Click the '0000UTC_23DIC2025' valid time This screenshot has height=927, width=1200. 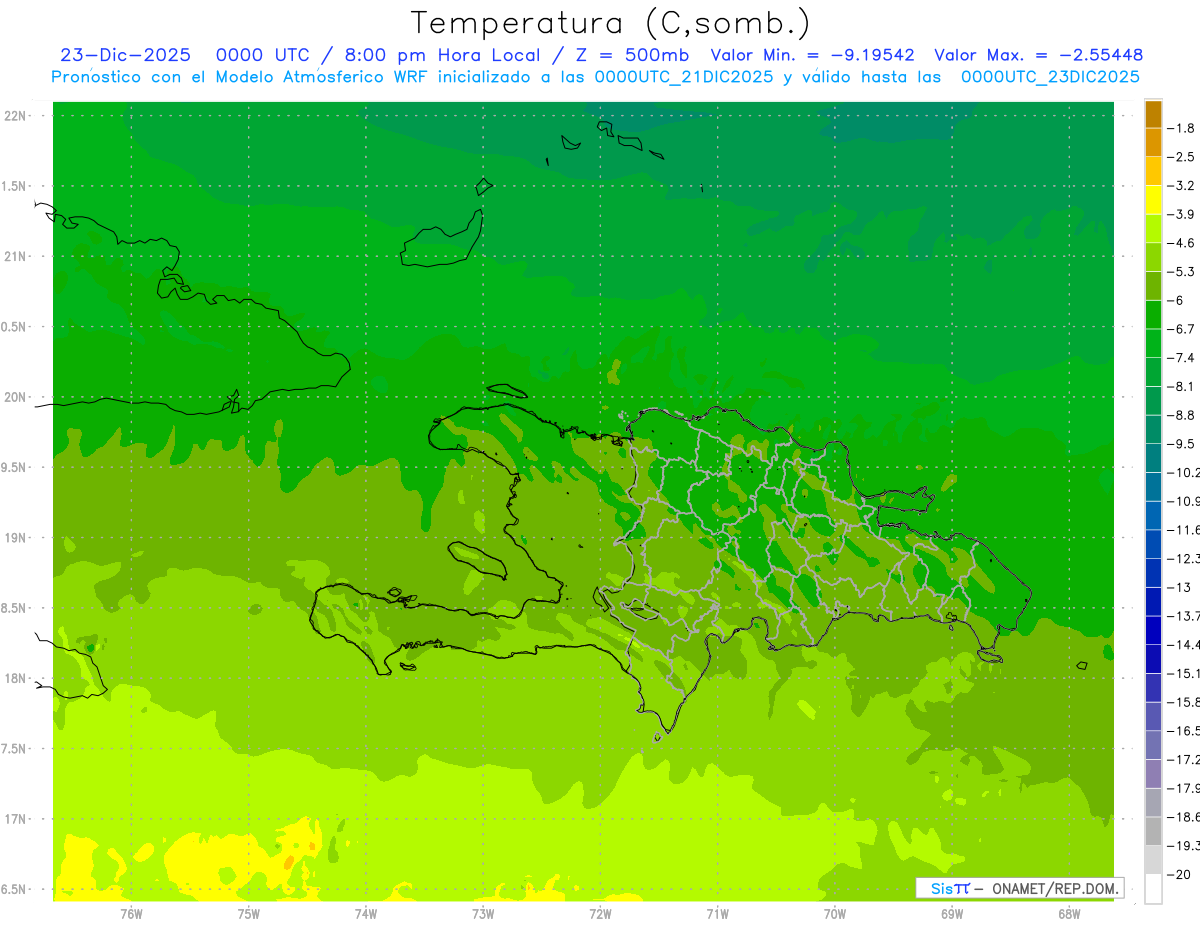click(x=1050, y=77)
